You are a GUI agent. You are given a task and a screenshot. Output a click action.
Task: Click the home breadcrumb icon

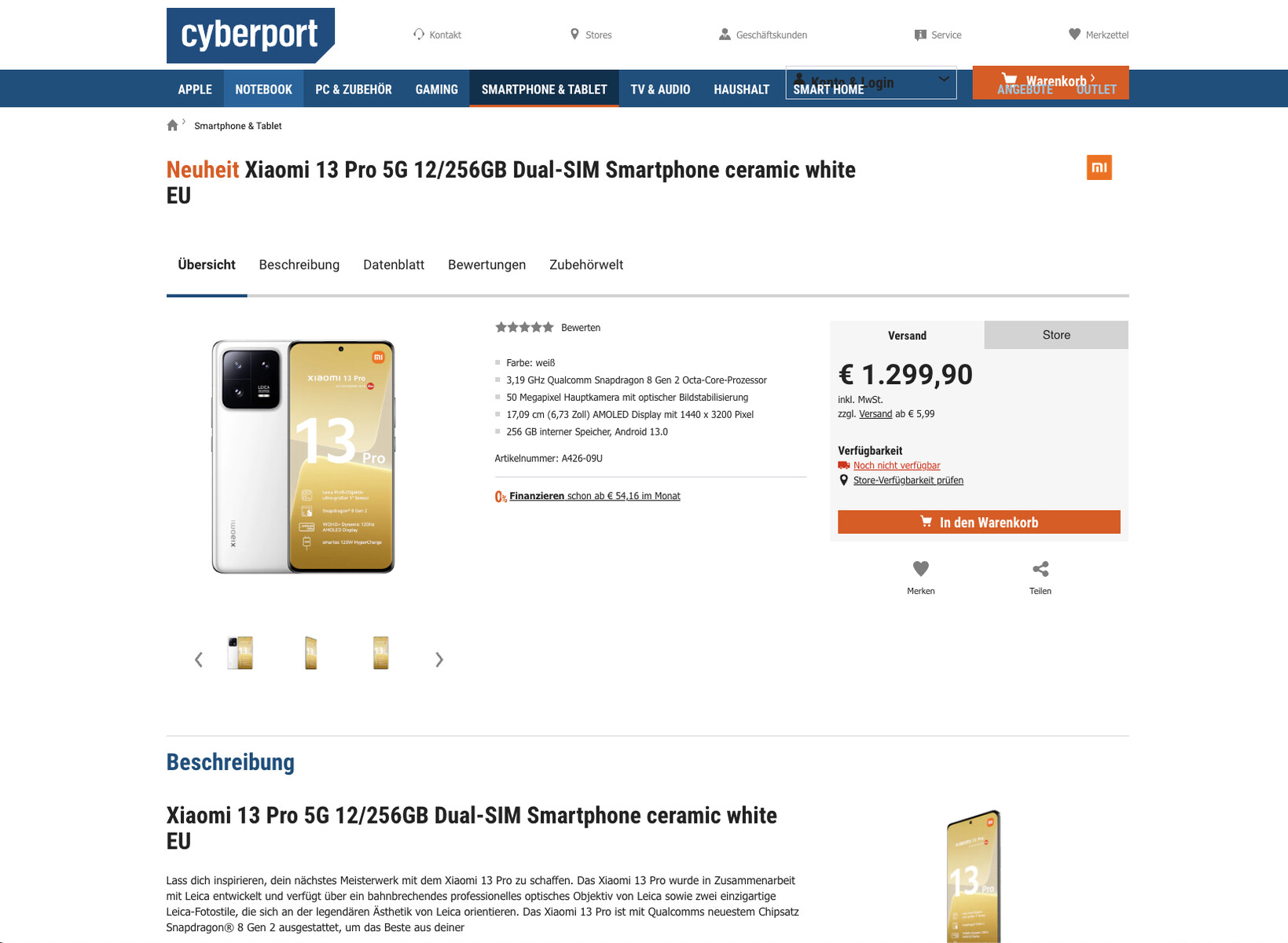coord(173,126)
